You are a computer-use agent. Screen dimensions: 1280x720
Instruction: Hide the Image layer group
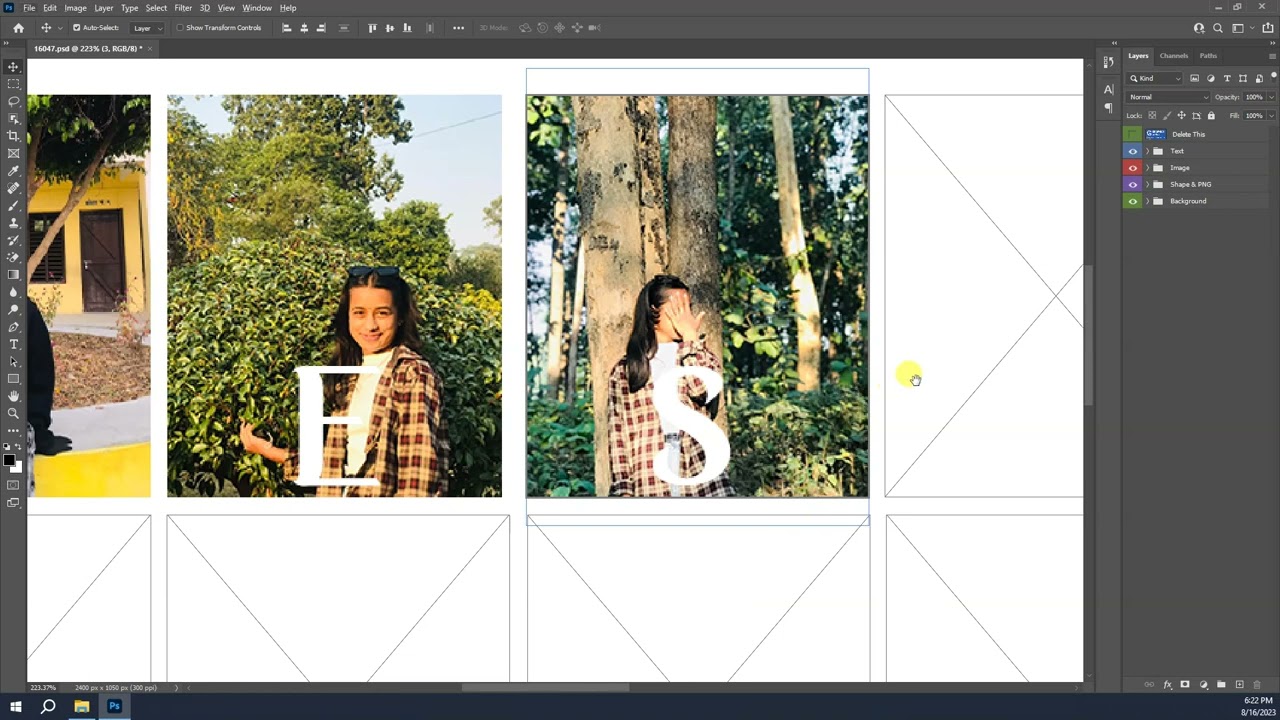pos(1133,168)
